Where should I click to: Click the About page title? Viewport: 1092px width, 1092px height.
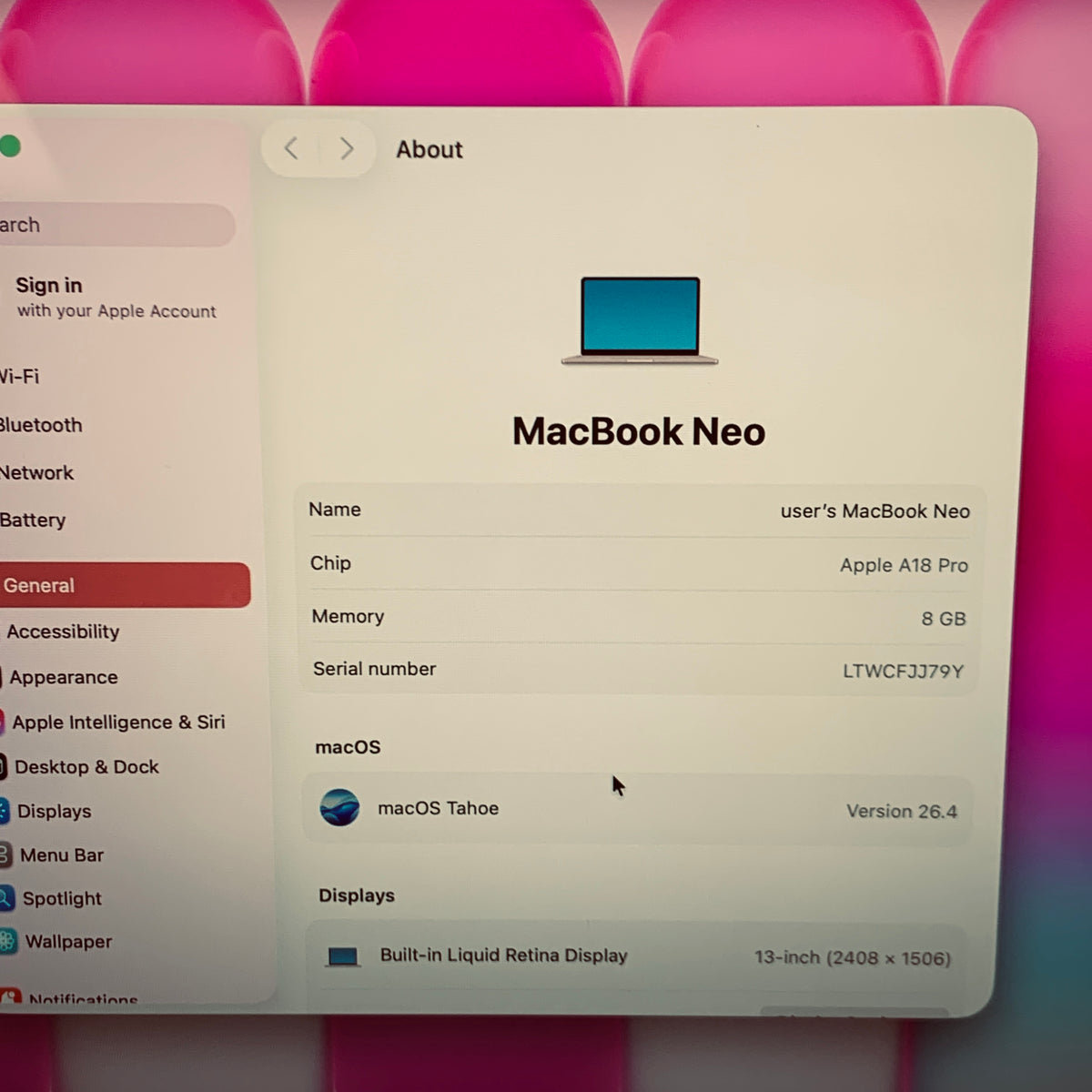click(430, 149)
